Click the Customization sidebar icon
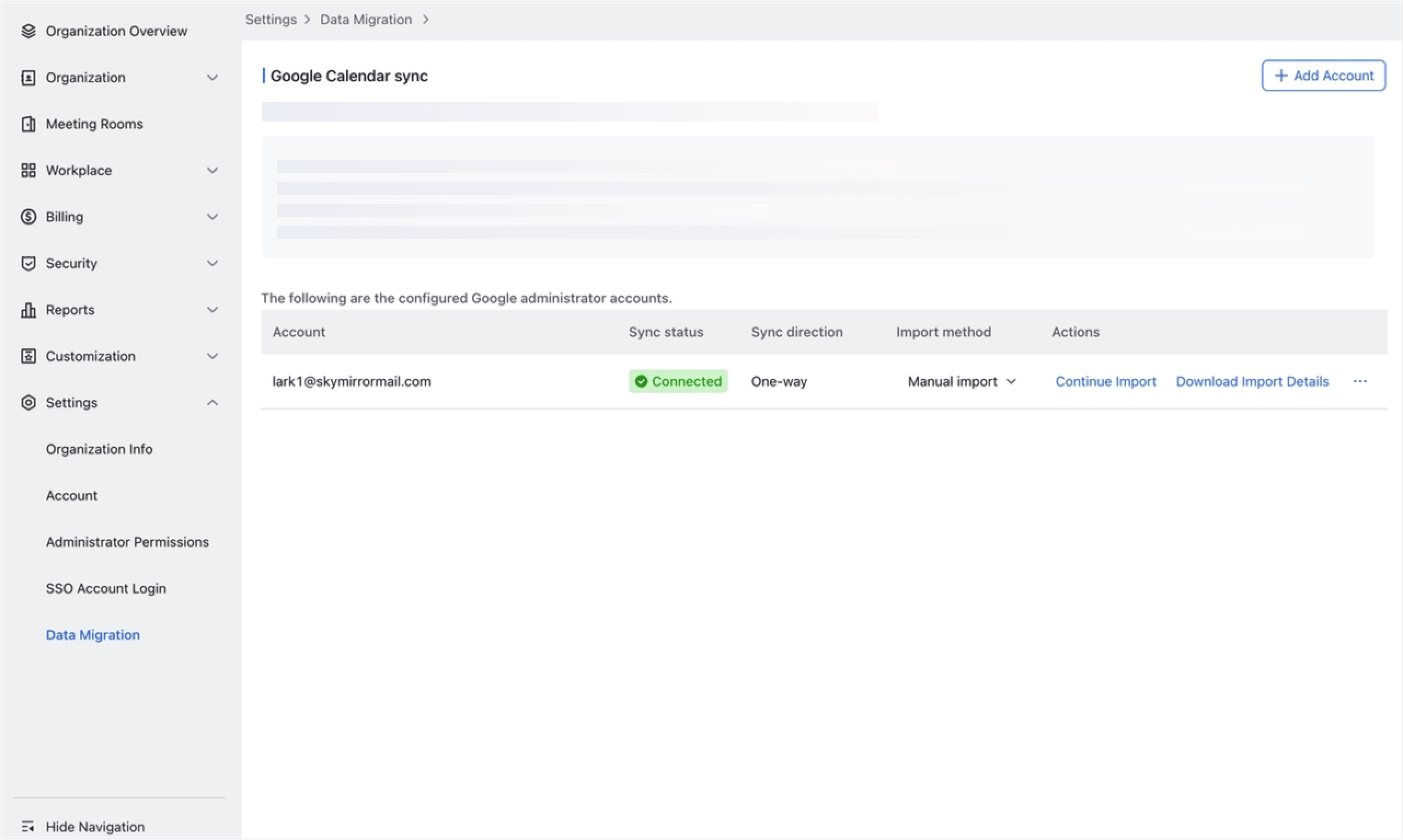Image resolution: width=1403 pixels, height=840 pixels. click(28, 356)
